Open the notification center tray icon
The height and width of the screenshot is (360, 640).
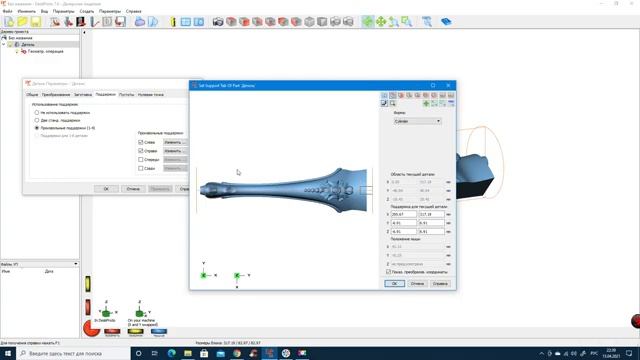[629, 353]
